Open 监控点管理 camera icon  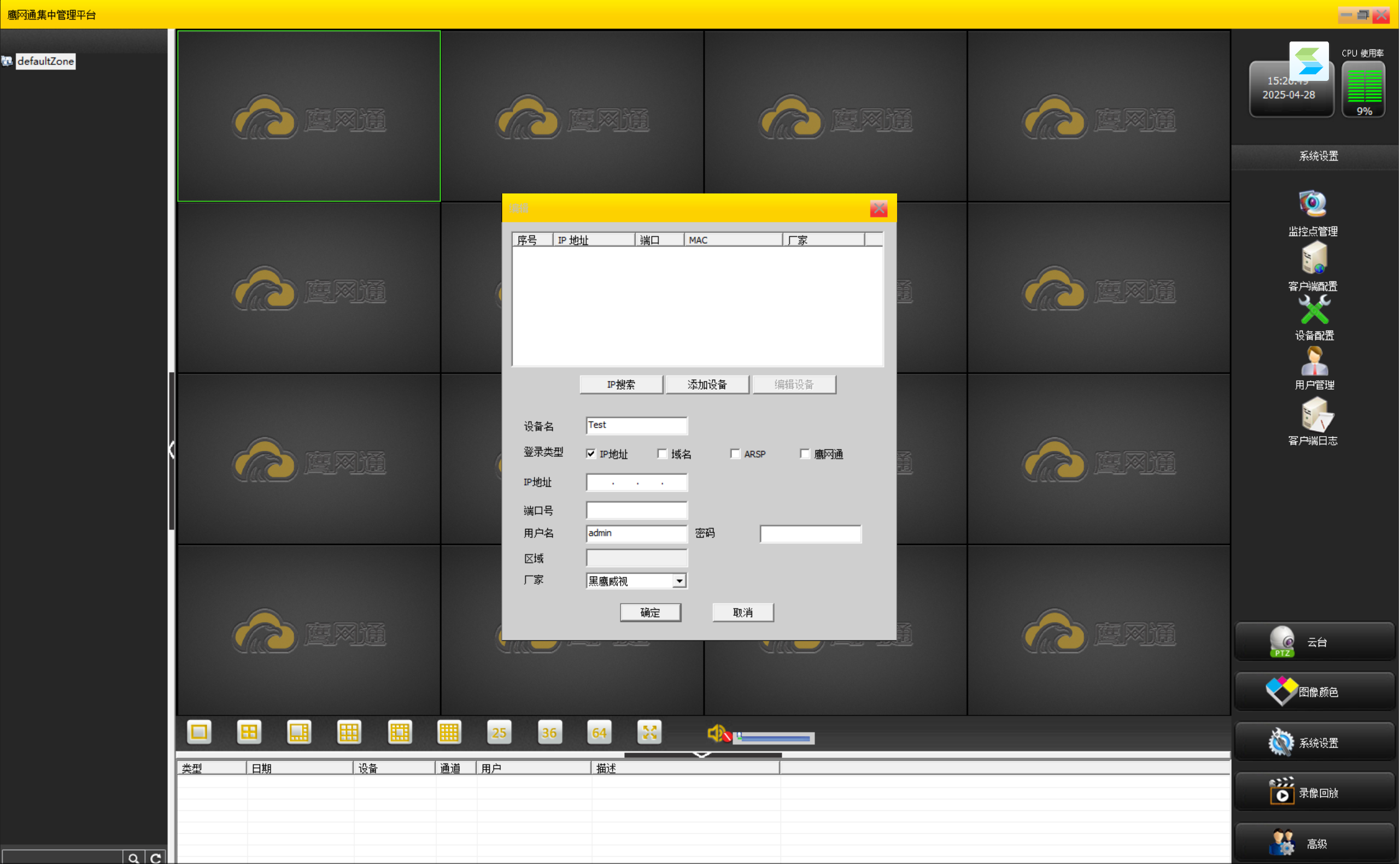click(1313, 203)
